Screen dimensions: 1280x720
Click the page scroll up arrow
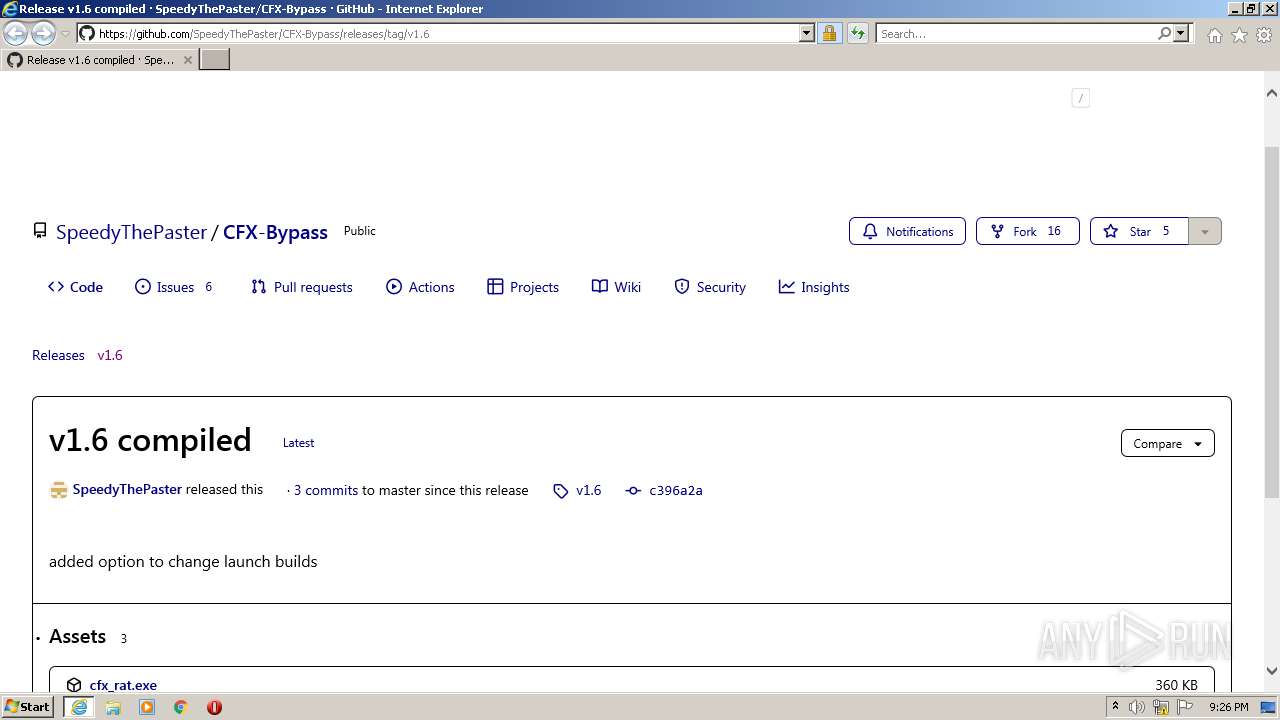click(x=1271, y=93)
